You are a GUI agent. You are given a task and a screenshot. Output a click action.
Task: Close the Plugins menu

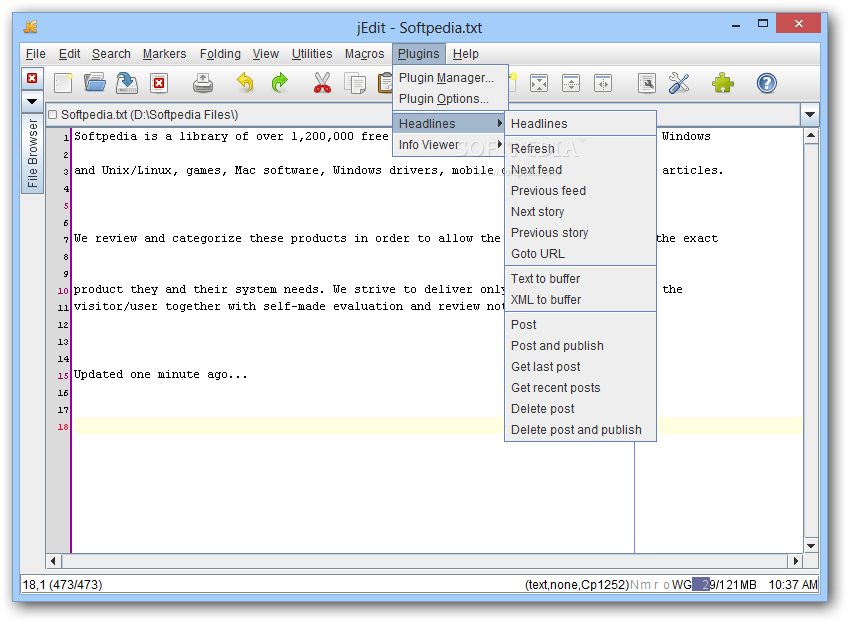[x=419, y=54]
